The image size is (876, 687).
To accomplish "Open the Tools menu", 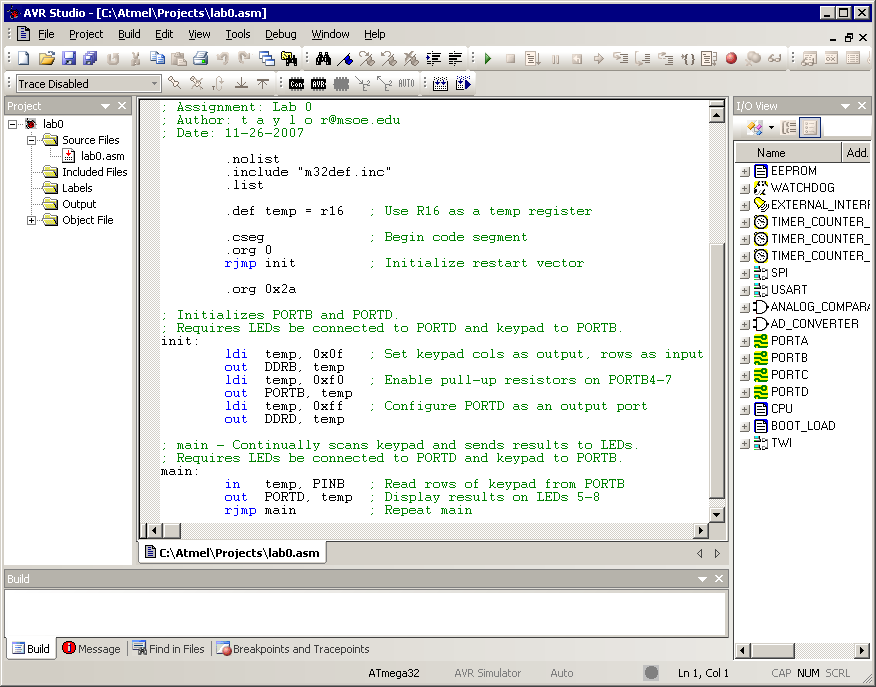I will (237, 34).
